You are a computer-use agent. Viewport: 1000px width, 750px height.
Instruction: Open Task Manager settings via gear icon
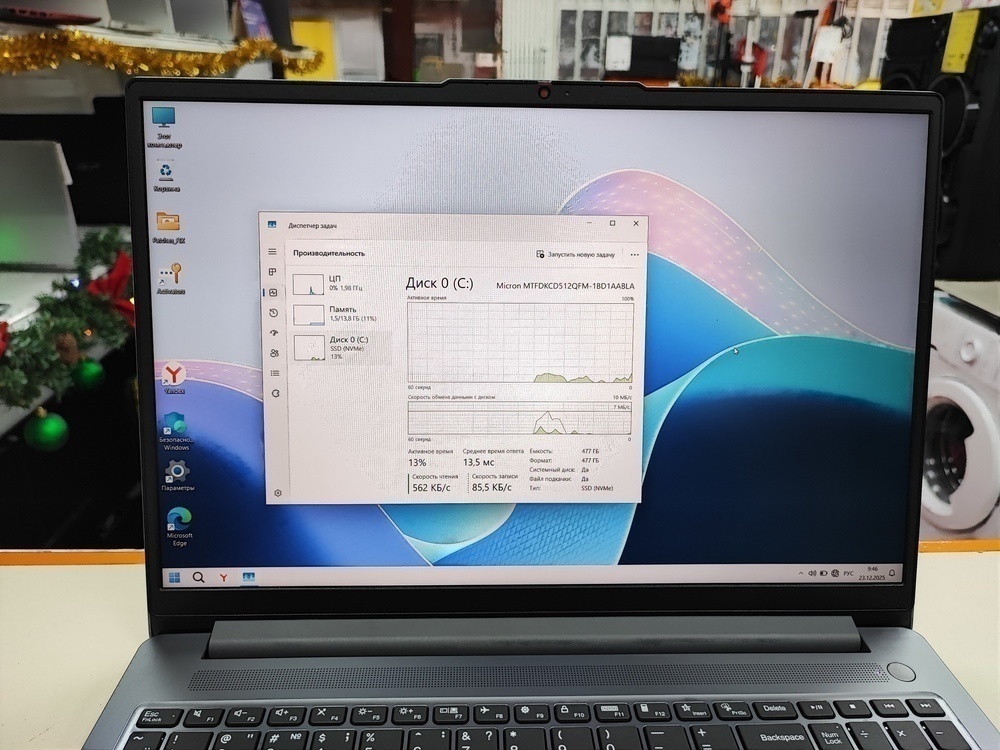(277, 492)
